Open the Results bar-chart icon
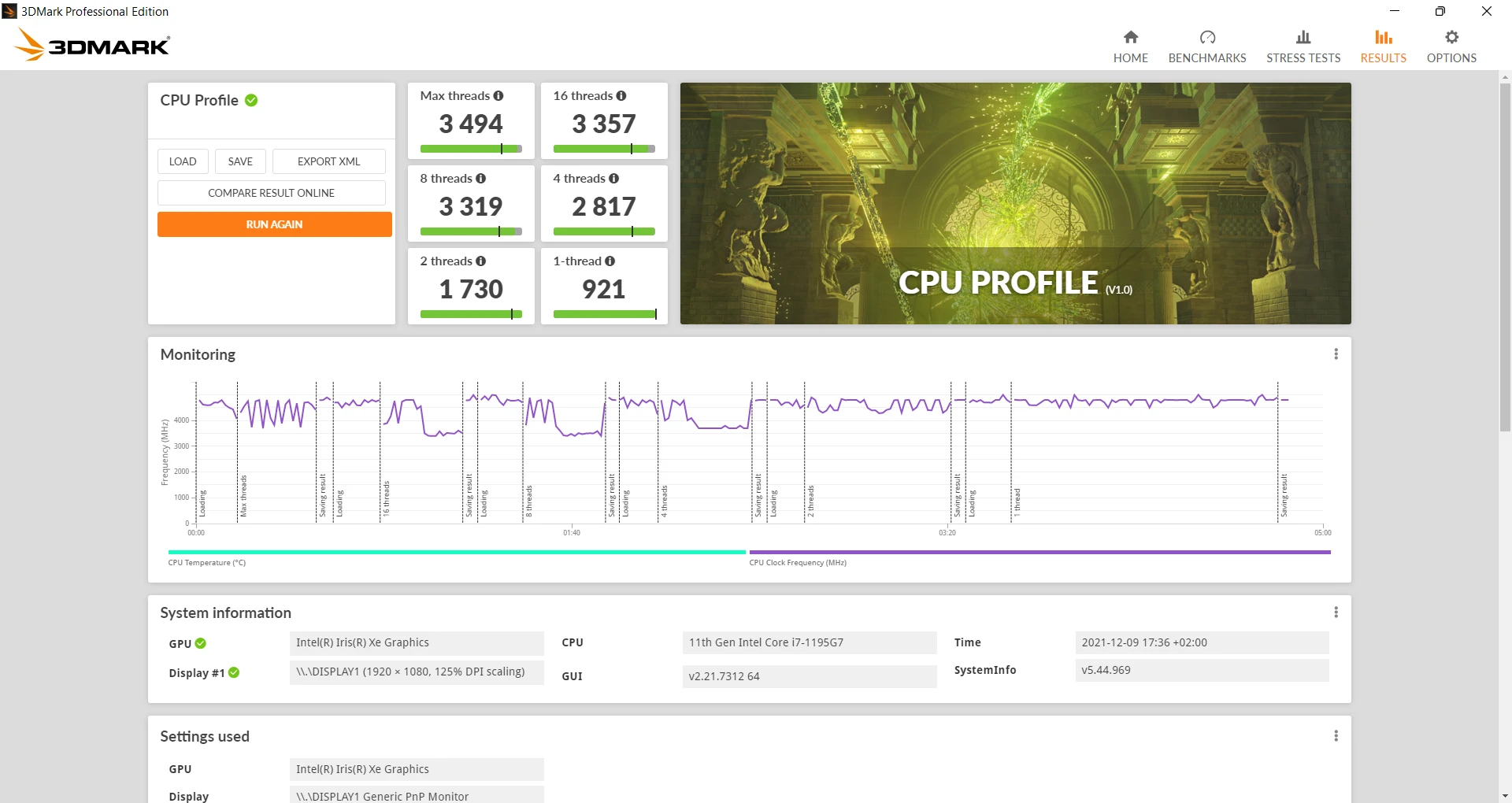Viewport: 1512px width, 803px height. click(1384, 37)
